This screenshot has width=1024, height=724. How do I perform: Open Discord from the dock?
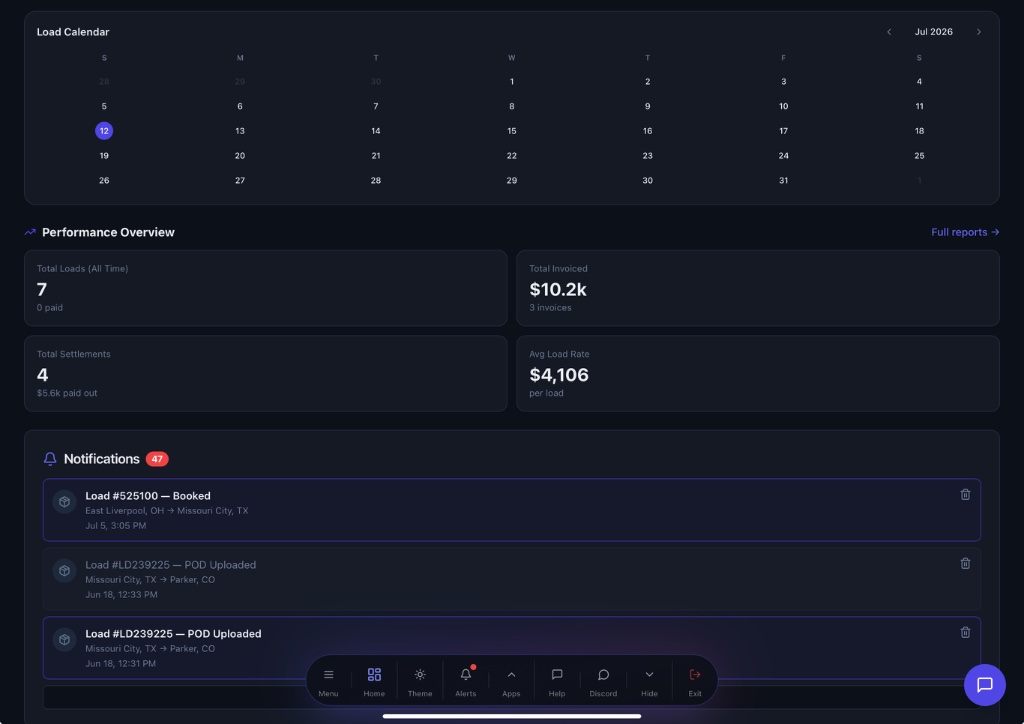pyautogui.click(x=603, y=681)
